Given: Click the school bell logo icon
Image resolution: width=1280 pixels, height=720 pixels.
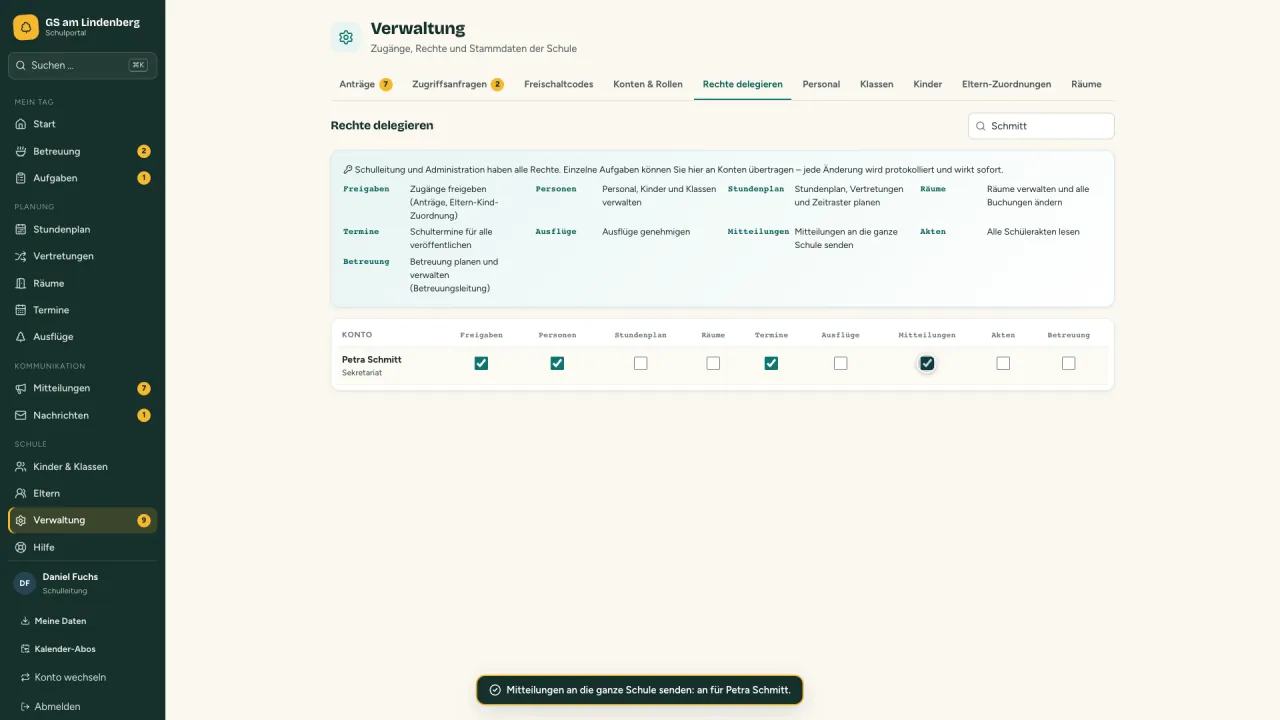Looking at the screenshot, I should pos(26,26).
